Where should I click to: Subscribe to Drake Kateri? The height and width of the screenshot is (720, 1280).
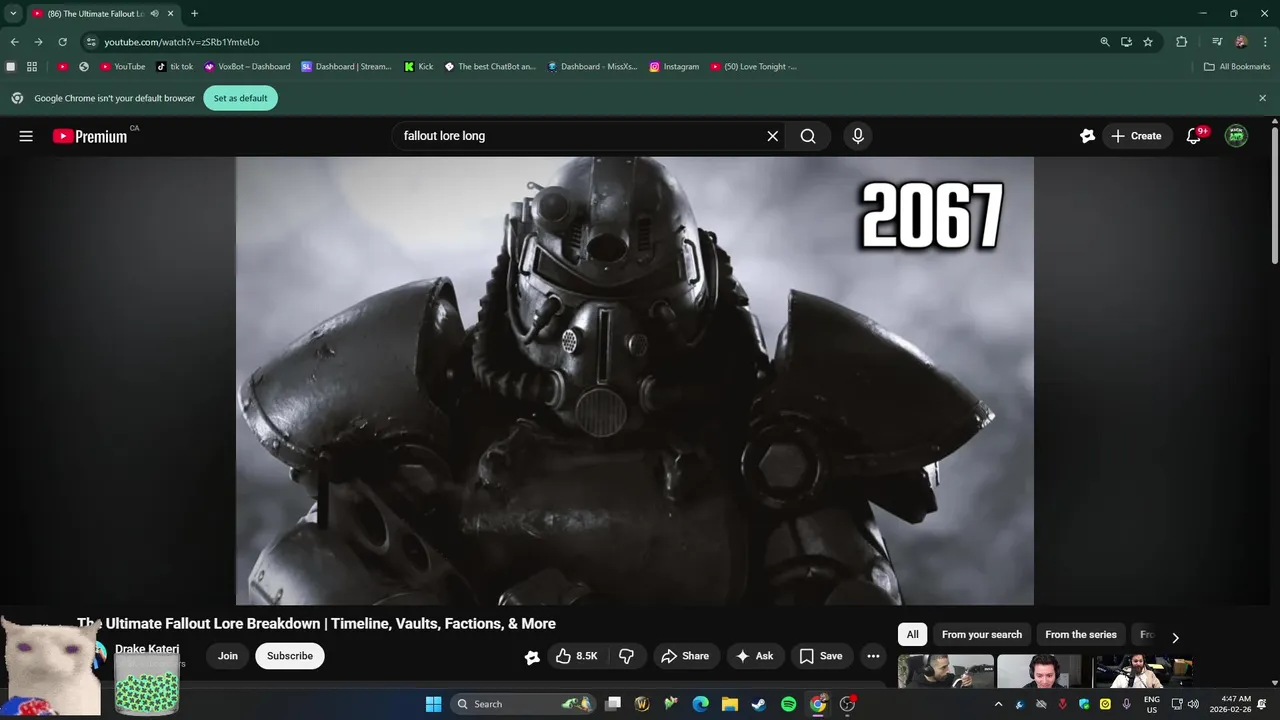click(x=290, y=656)
